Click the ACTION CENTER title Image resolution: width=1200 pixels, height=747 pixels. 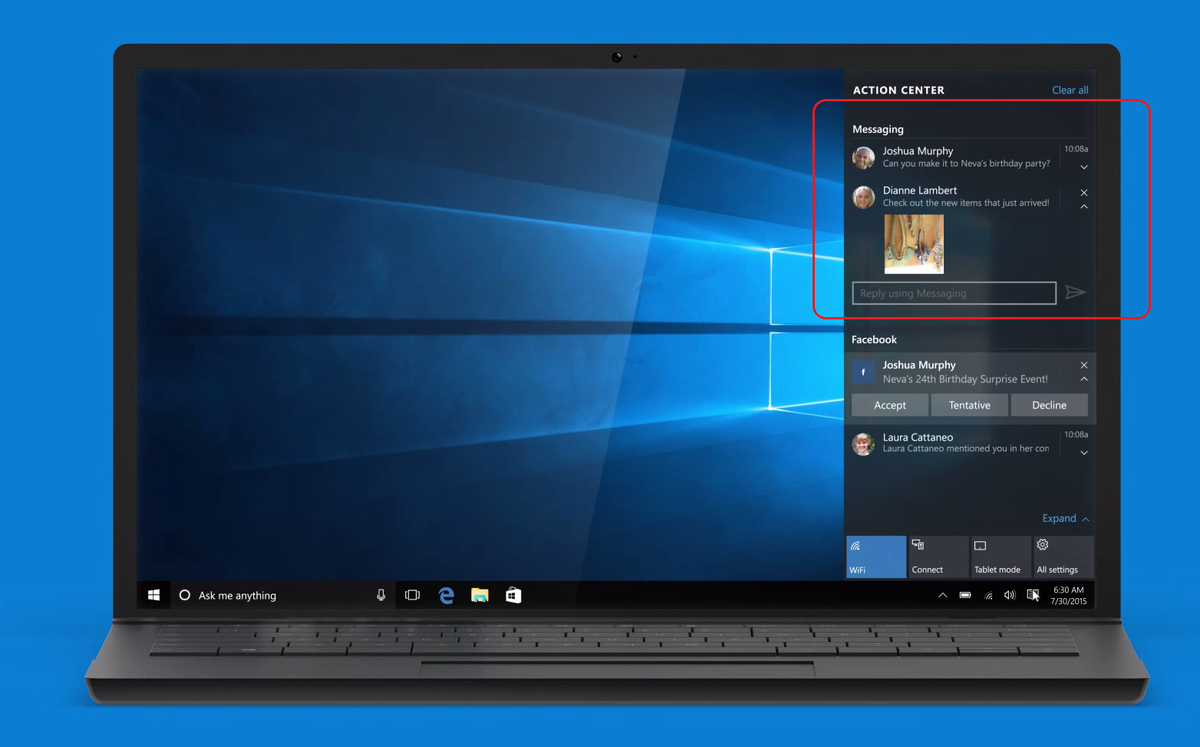click(x=898, y=90)
